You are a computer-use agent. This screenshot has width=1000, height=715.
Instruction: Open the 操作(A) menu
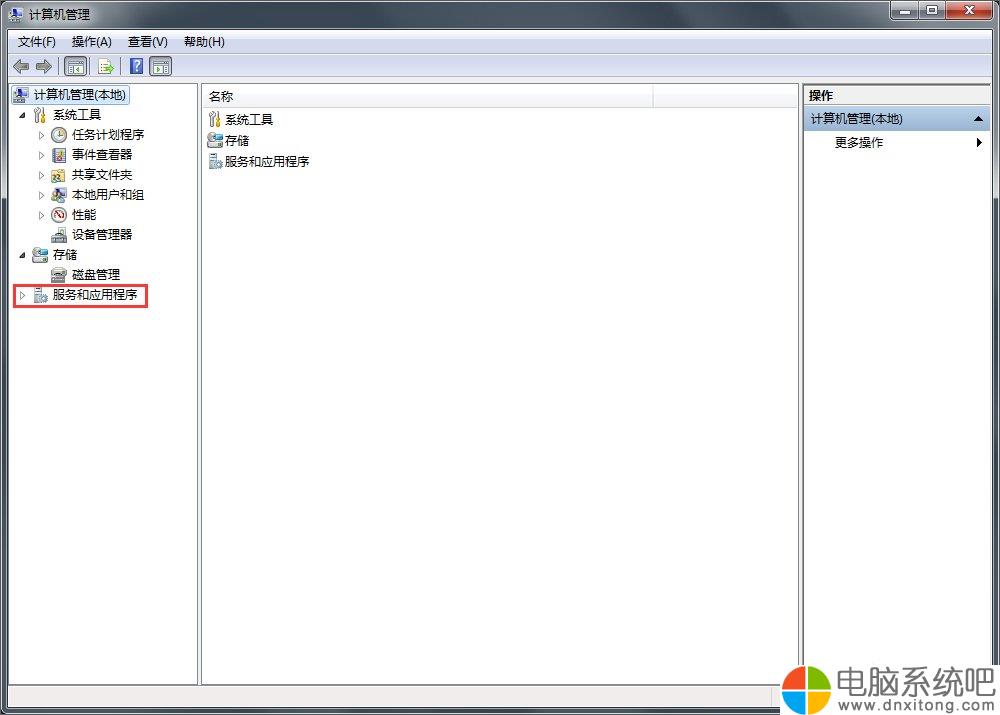[x=91, y=42]
